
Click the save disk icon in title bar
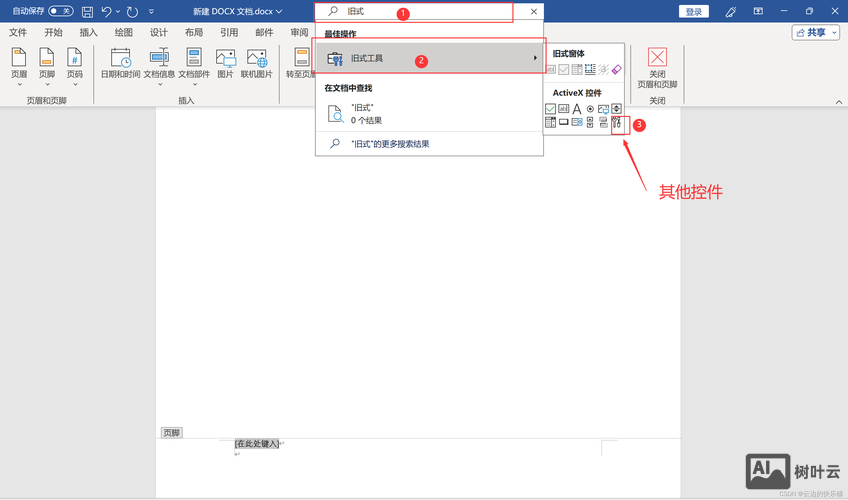pyautogui.click(x=87, y=11)
